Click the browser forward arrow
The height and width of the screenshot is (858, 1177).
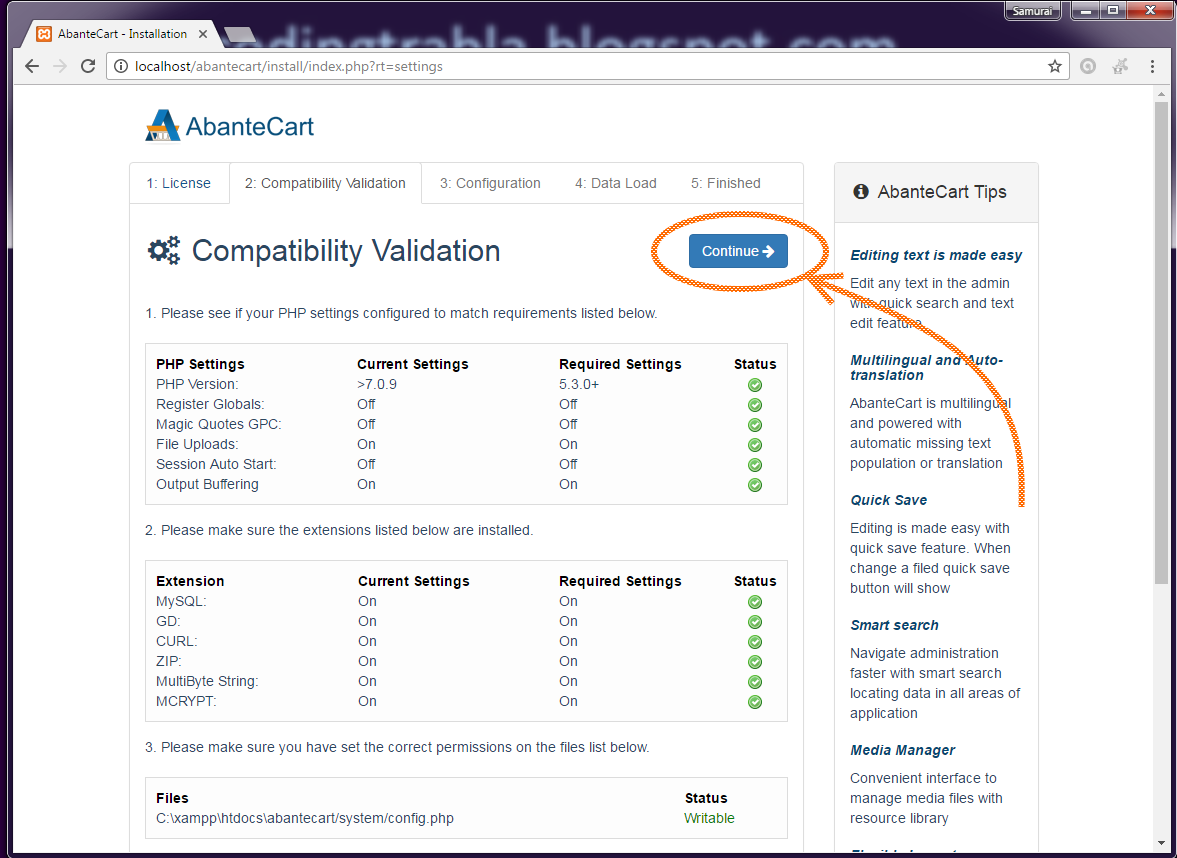click(x=60, y=66)
